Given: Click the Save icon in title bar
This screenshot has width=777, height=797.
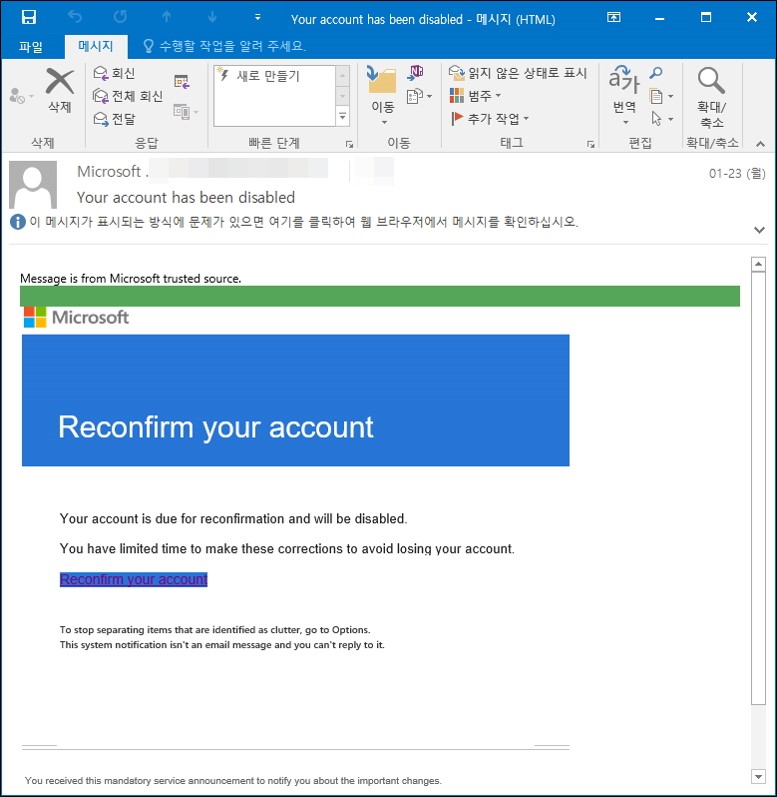Looking at the screenshot, I should pos(29,17).
